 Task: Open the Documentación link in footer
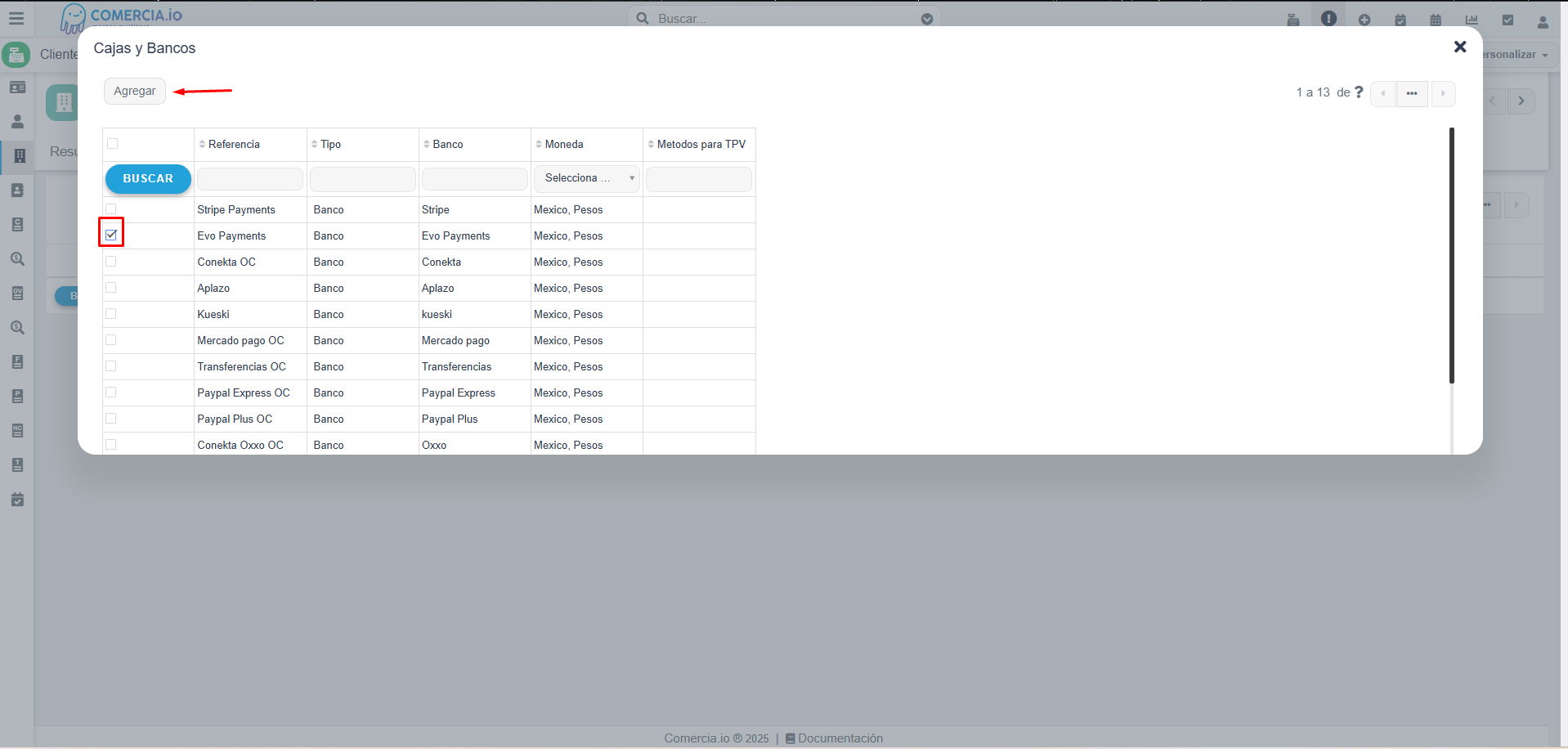tap(834, 738)
